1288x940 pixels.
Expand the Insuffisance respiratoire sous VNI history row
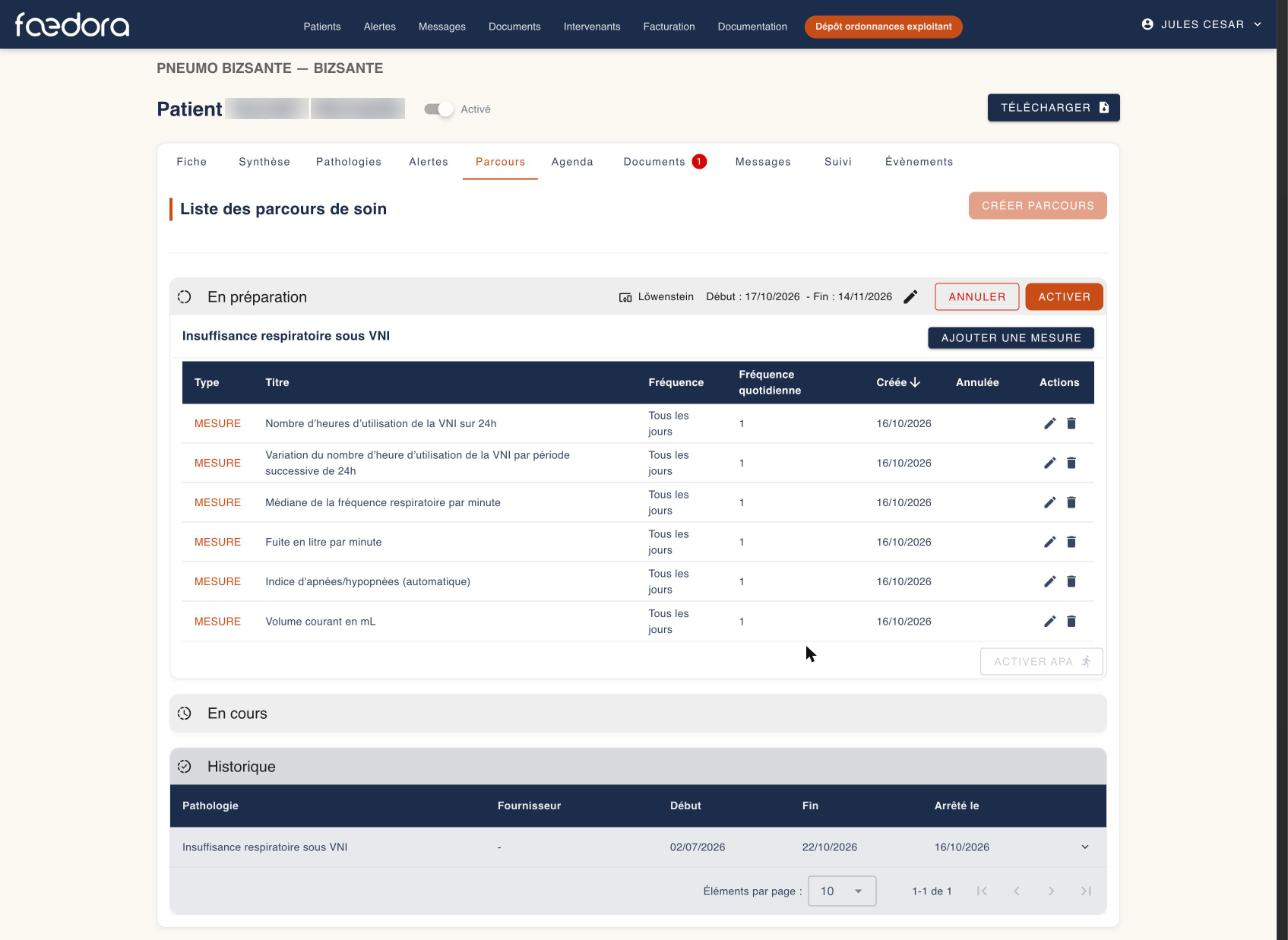[1085, 847]
